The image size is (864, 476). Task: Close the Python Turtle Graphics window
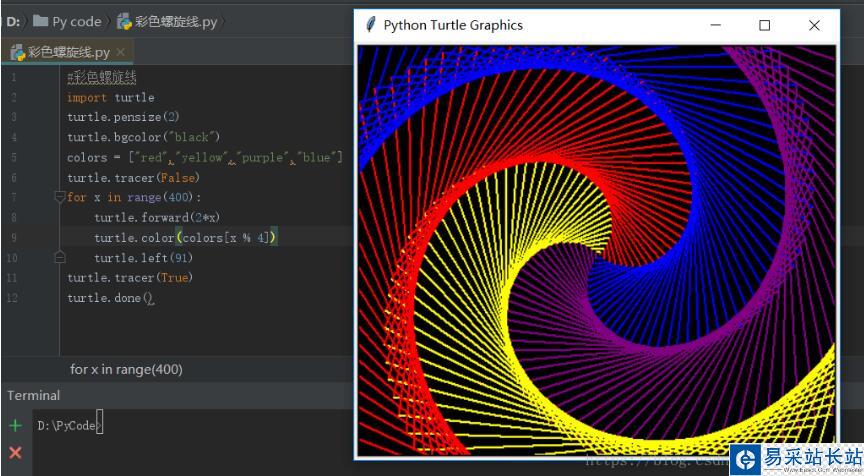tap(814, 25)
